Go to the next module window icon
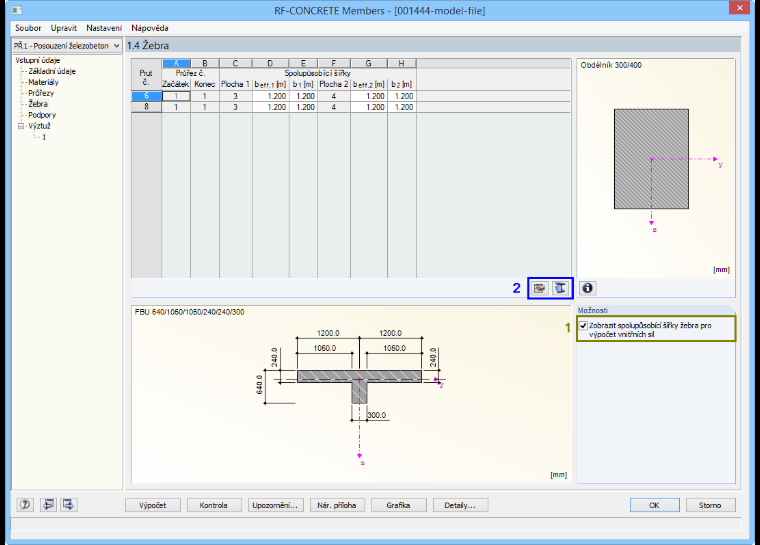Viewport: 760px width, 545px height. click(x=68, y=505)
